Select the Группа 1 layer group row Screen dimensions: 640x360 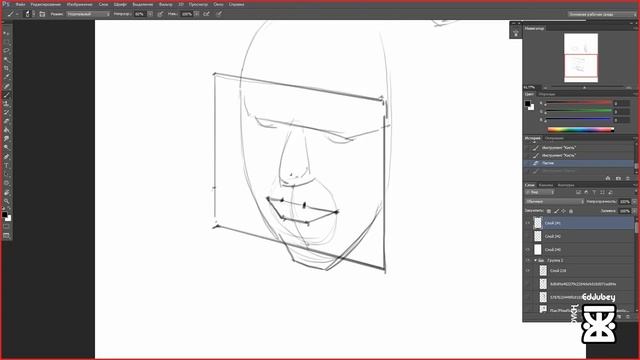[578, 260]
